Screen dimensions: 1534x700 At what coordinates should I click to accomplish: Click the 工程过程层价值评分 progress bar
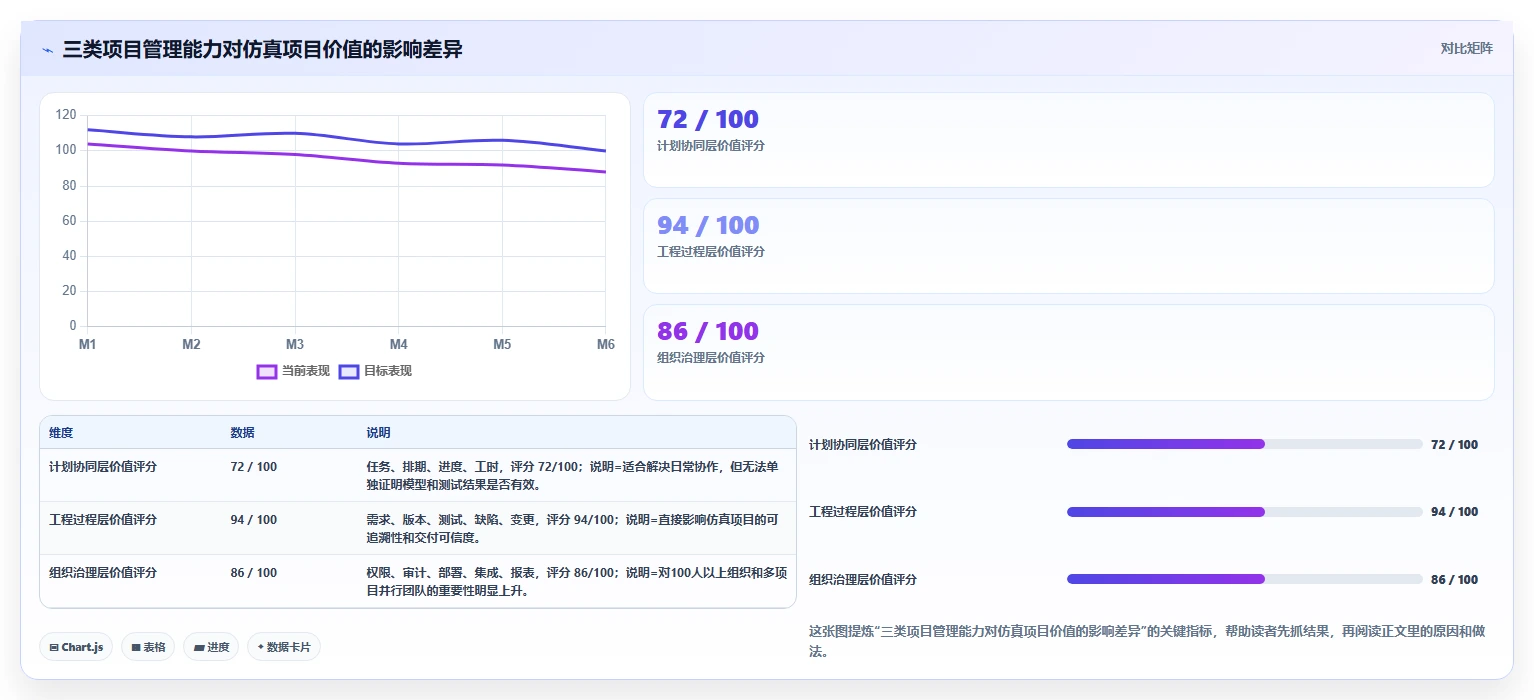(1244, 512)
